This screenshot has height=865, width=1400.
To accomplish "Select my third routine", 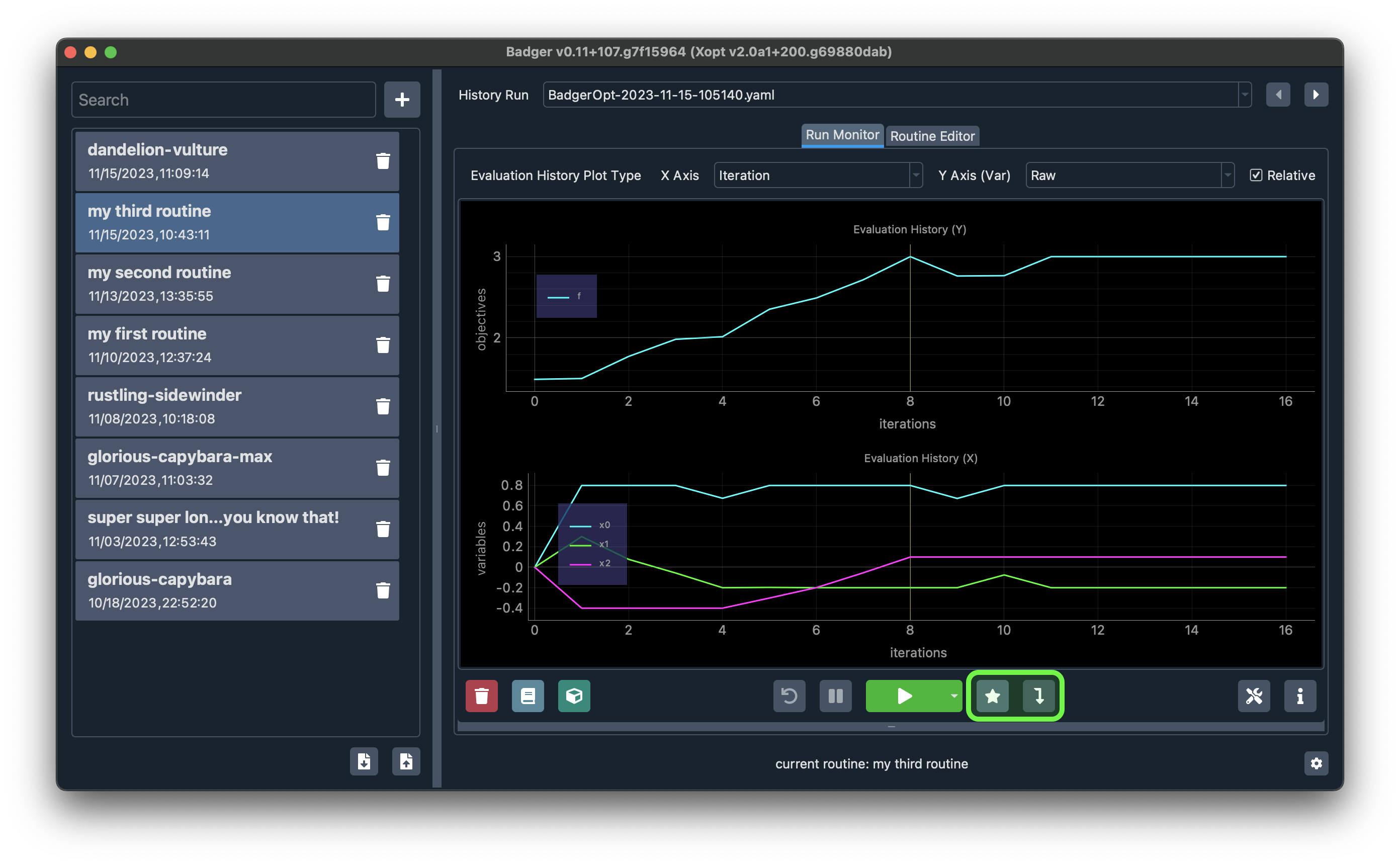I will (x=237, y=222).
